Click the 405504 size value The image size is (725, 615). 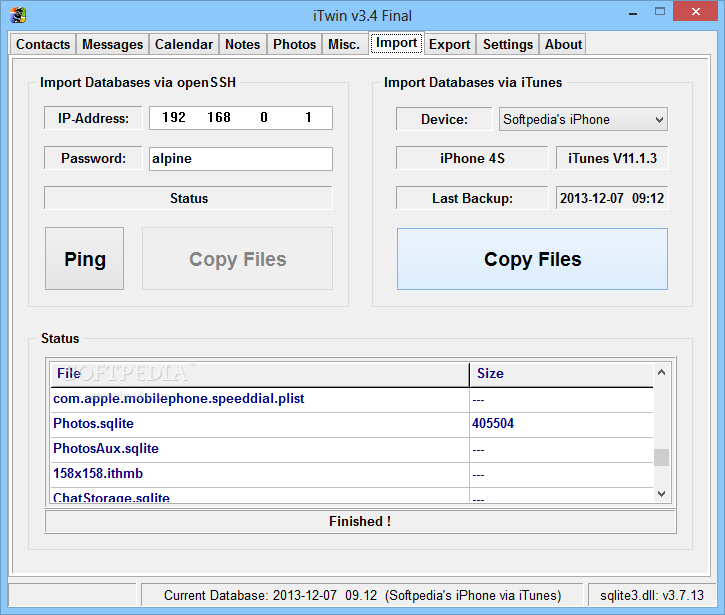click(x=493, y=424)
